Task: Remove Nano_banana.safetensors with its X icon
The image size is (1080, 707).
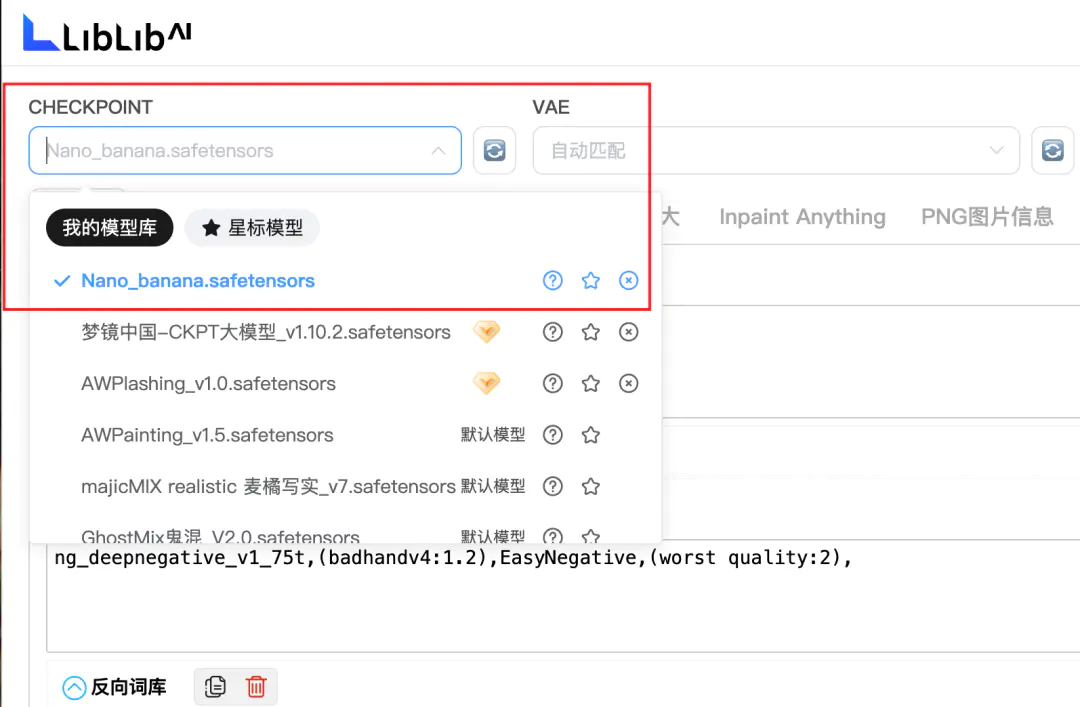Action: [x=628, y=280]
